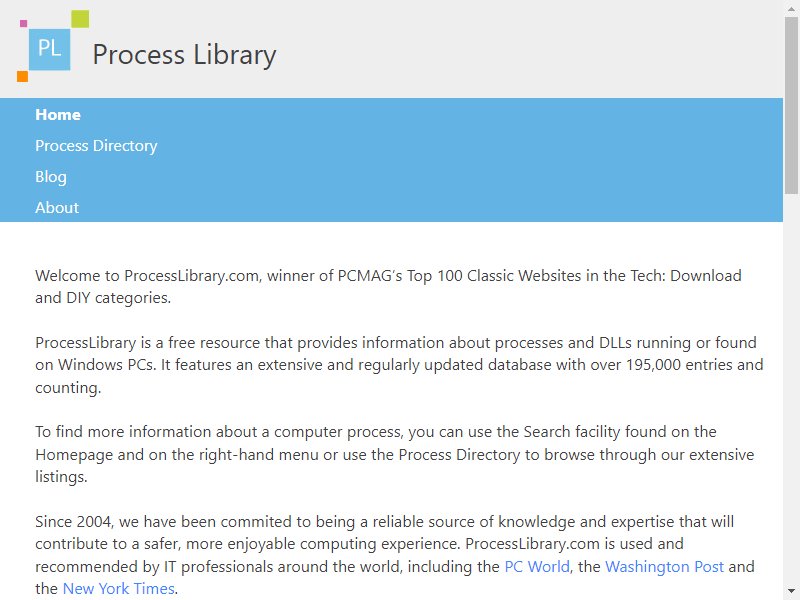Go to the Home menu item
The image size is (800, 600).
pos(58,115)
